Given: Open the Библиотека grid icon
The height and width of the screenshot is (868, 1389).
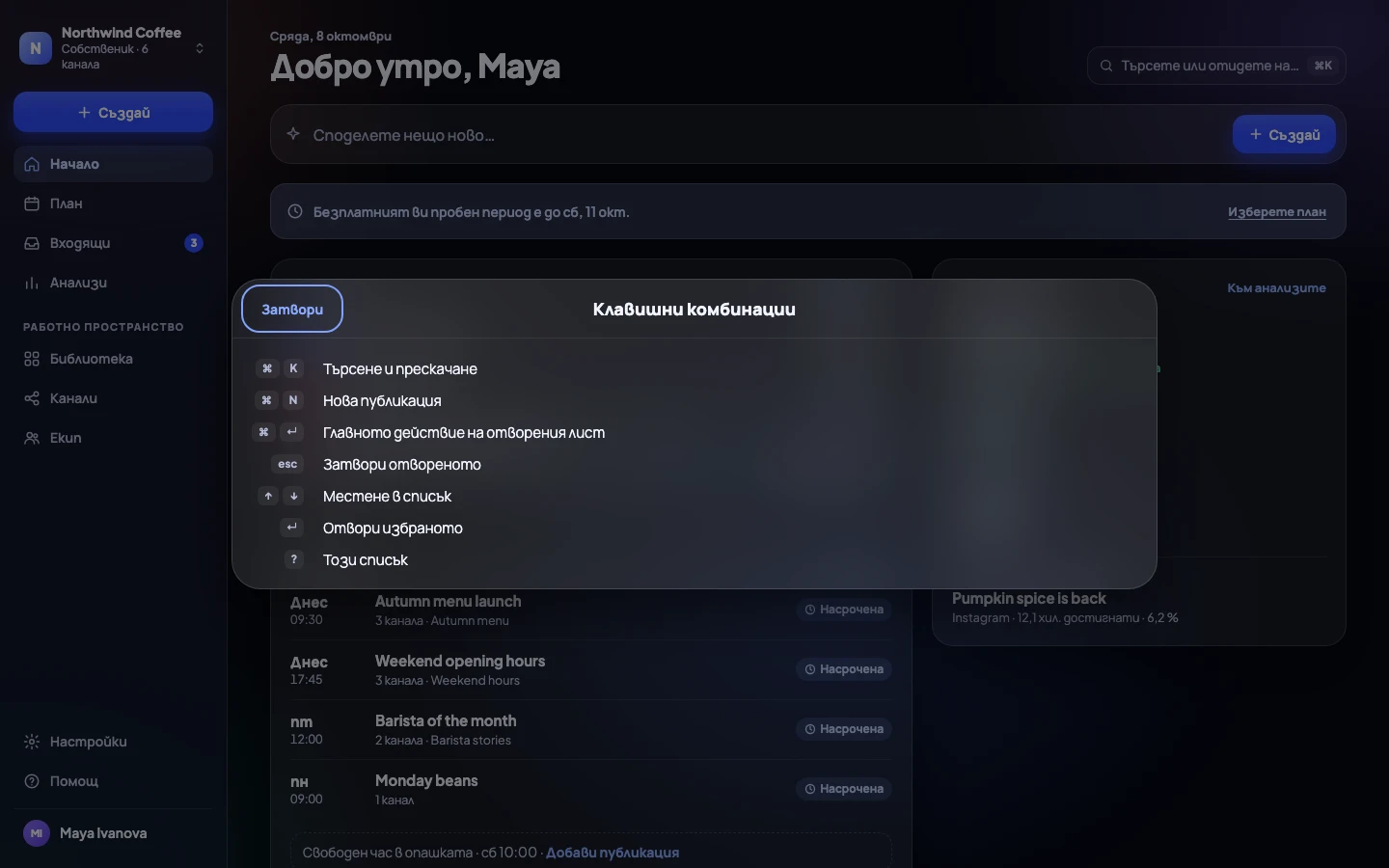Looking at the screenshot, I should [x=32, y=359].
